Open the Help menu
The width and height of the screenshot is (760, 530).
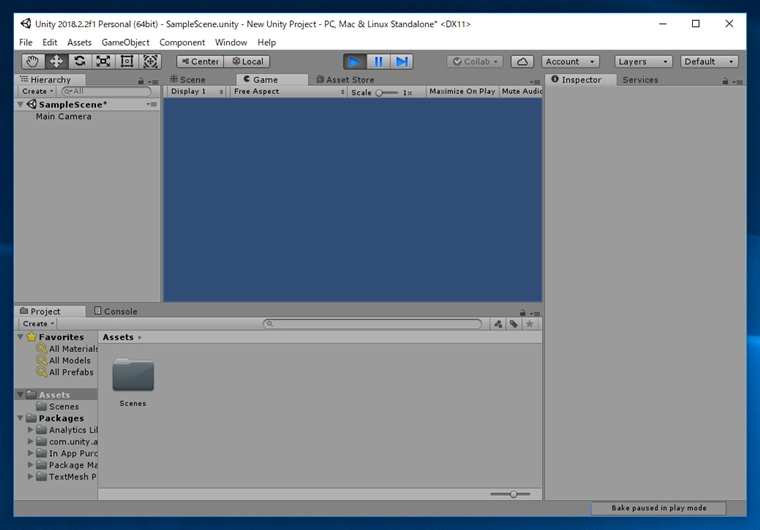267,43
